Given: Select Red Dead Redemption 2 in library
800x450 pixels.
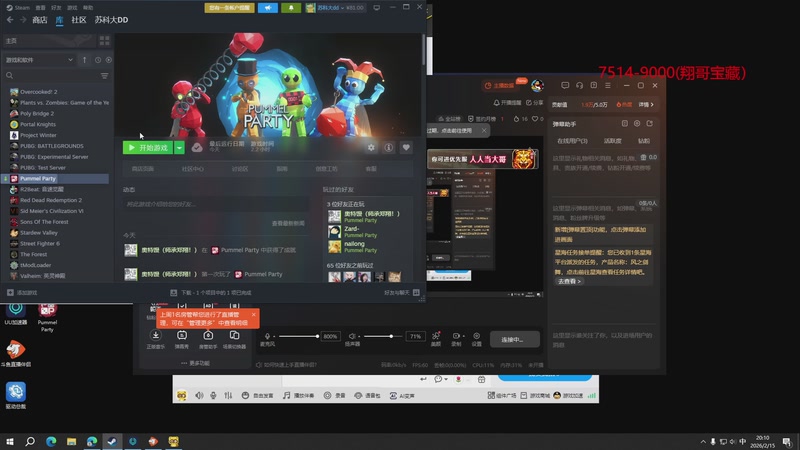Looking at the screenshot, I should (51, 200).
